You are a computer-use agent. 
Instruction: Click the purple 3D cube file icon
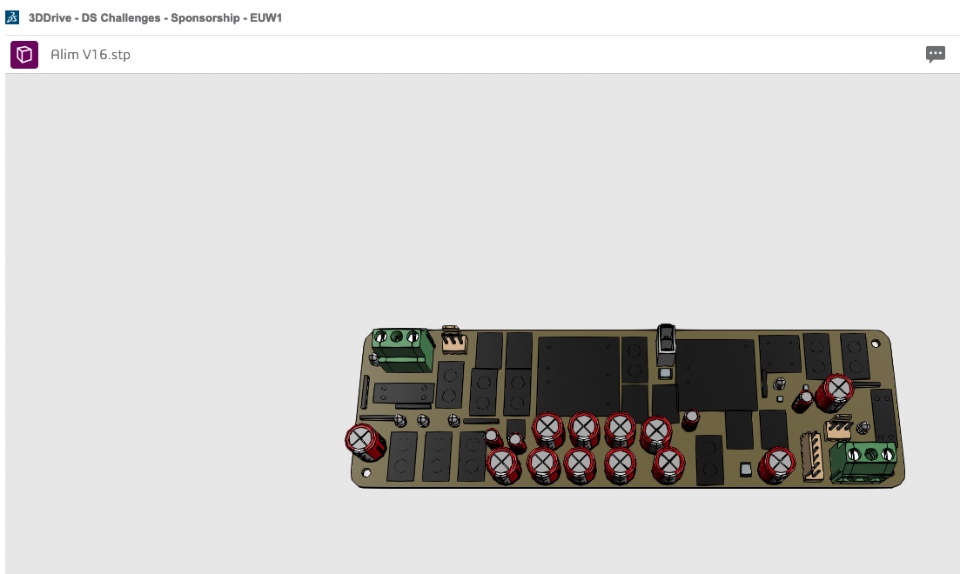[x=24, y=54]
